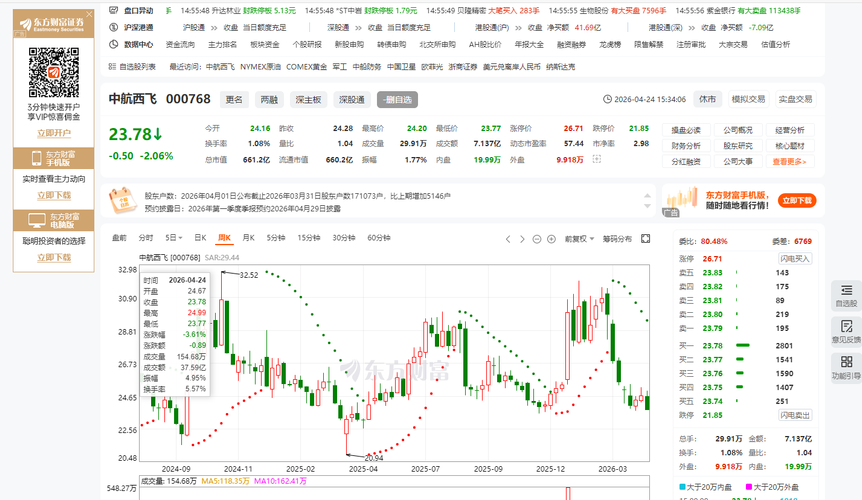Click the 更名 tag button
862x500 pixels.
pyautogui.click(x=234, y=99)
